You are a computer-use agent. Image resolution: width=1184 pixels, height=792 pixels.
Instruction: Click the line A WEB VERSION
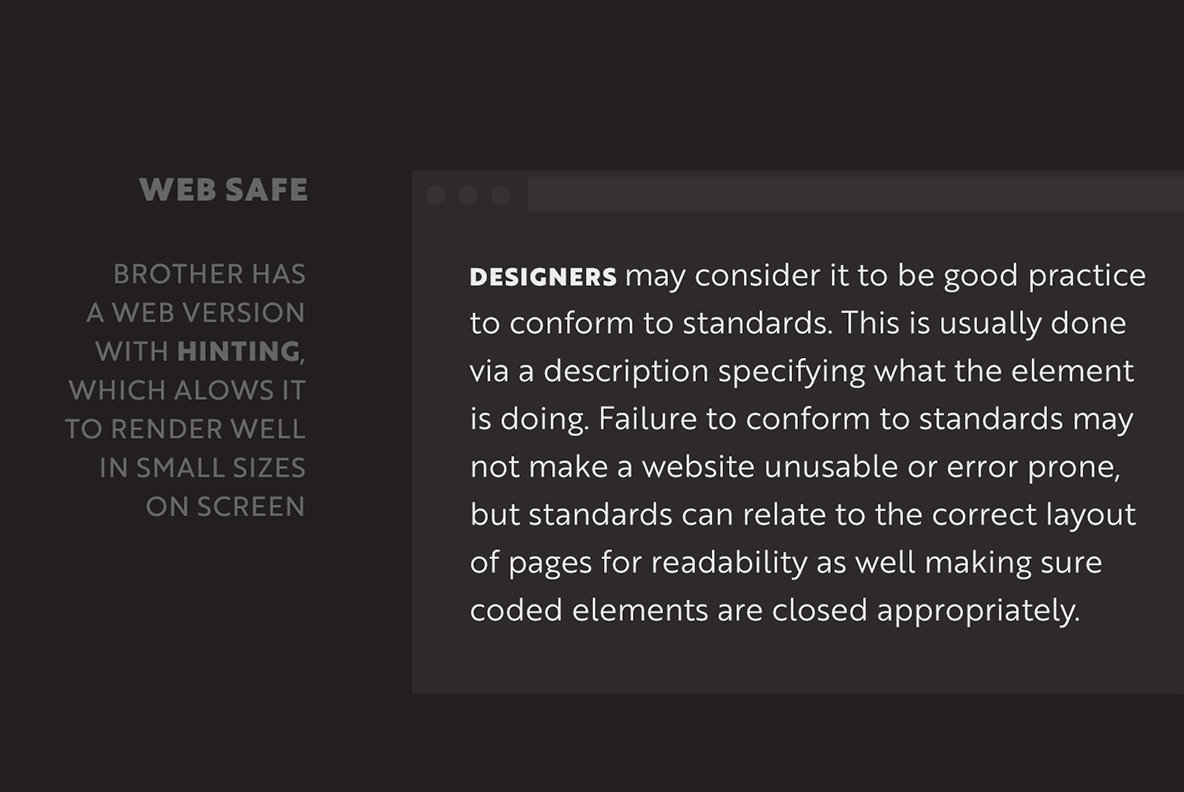coord(196,313)
